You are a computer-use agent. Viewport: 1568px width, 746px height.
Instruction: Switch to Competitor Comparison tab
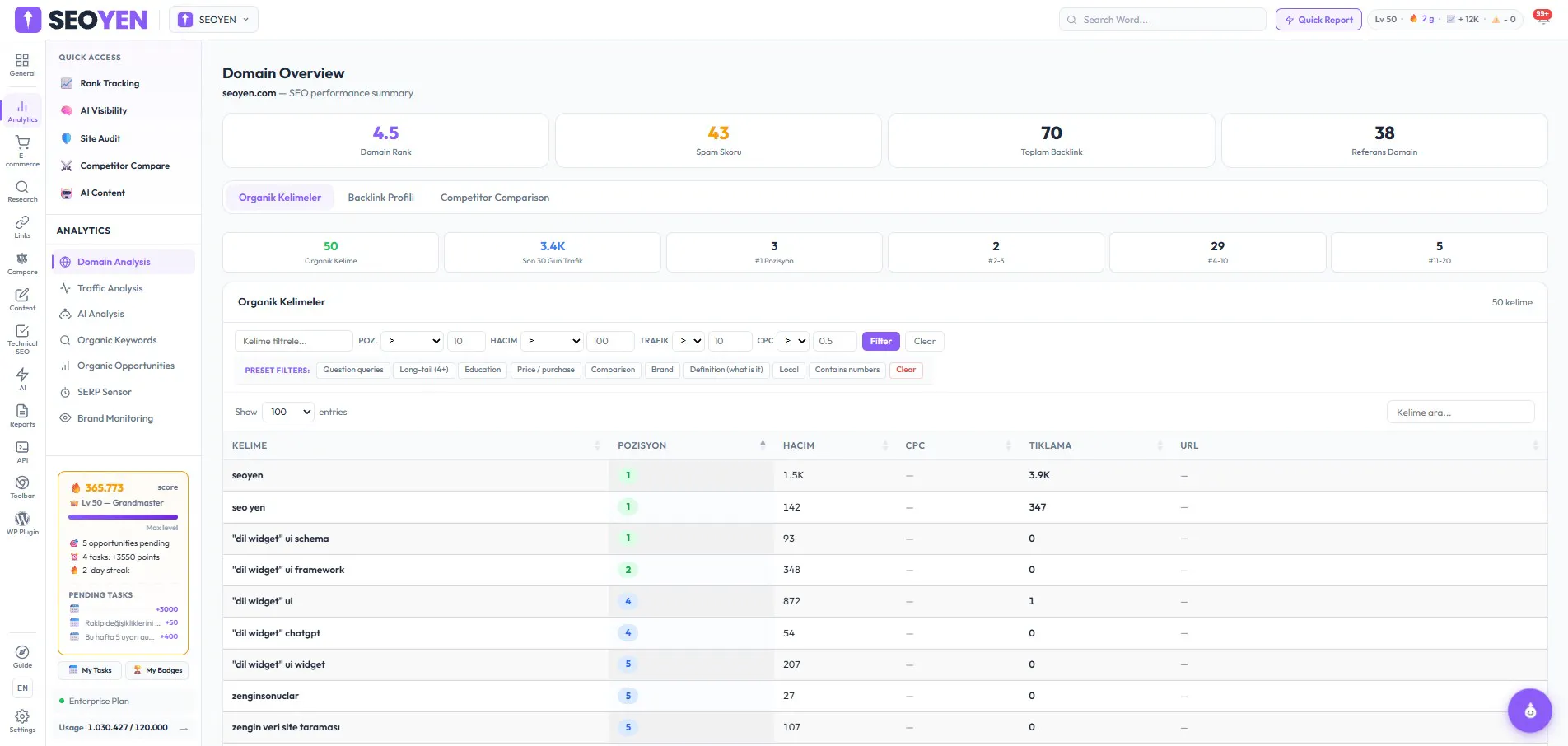(495, 198)
